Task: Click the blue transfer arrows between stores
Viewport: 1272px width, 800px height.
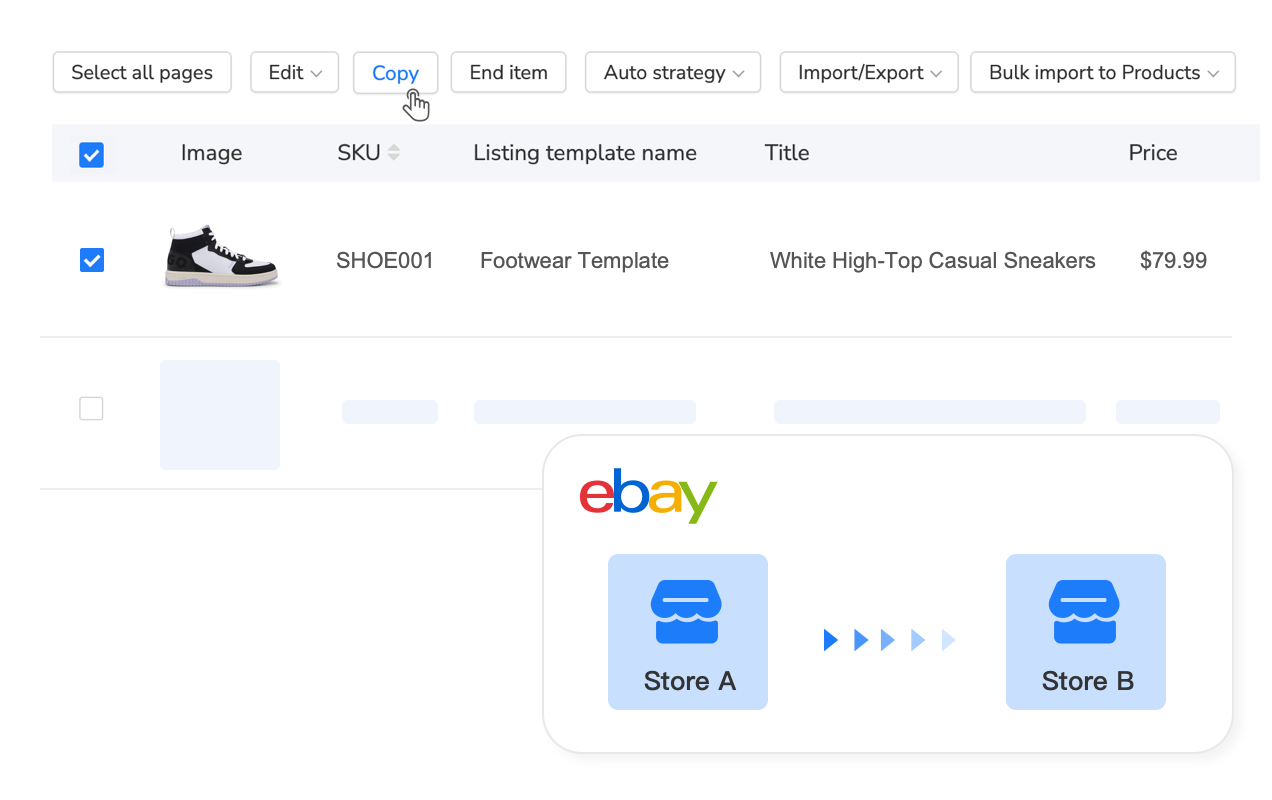Action: pos(886,640)
